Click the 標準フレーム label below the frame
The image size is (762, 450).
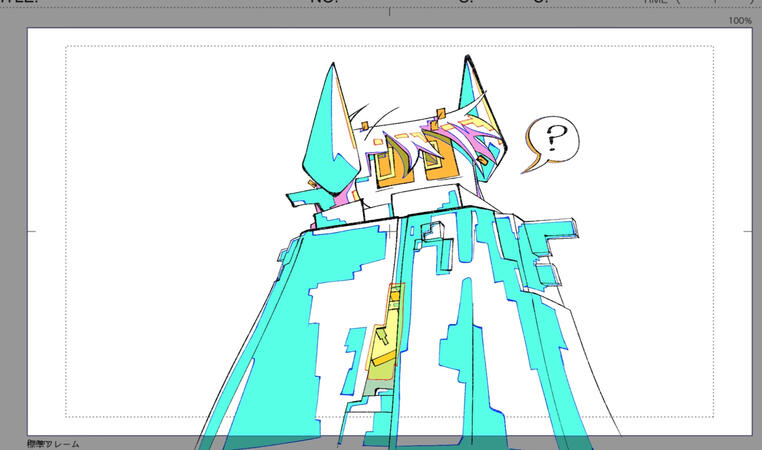53,444
